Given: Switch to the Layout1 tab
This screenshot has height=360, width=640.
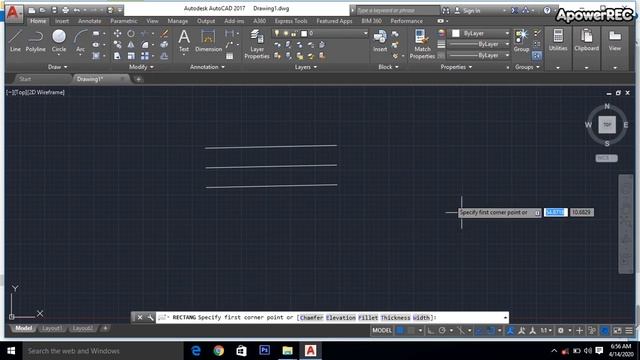Looking at the screenshot, I should 51,329.
